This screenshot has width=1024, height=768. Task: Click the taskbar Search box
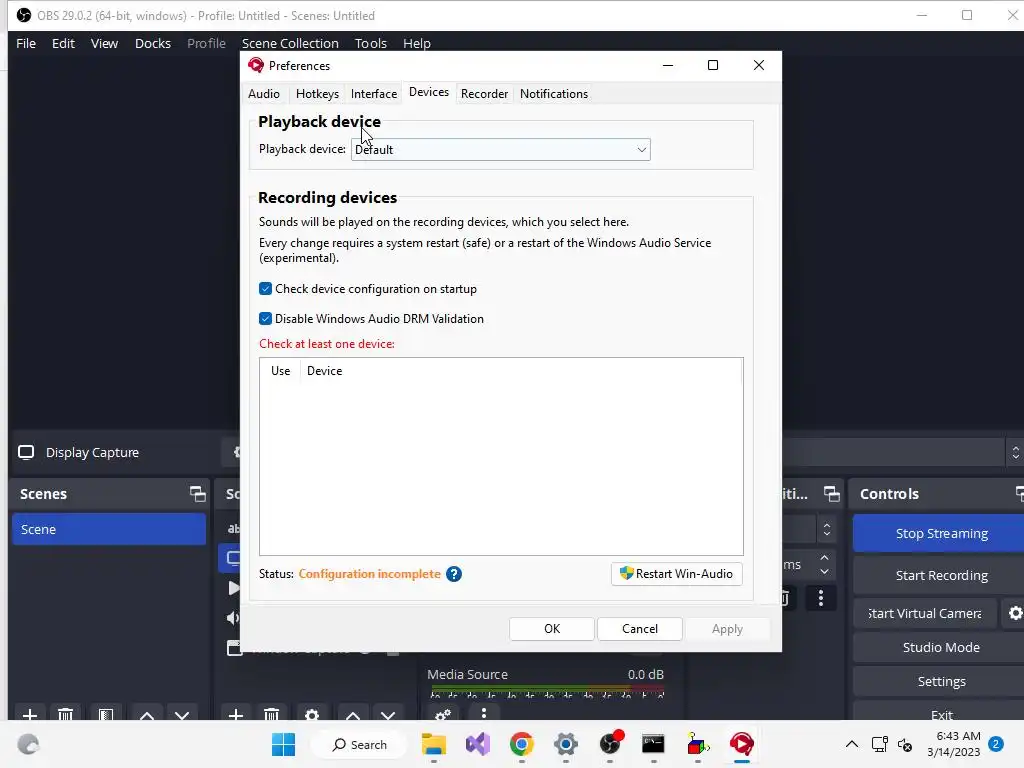[359, 744]
